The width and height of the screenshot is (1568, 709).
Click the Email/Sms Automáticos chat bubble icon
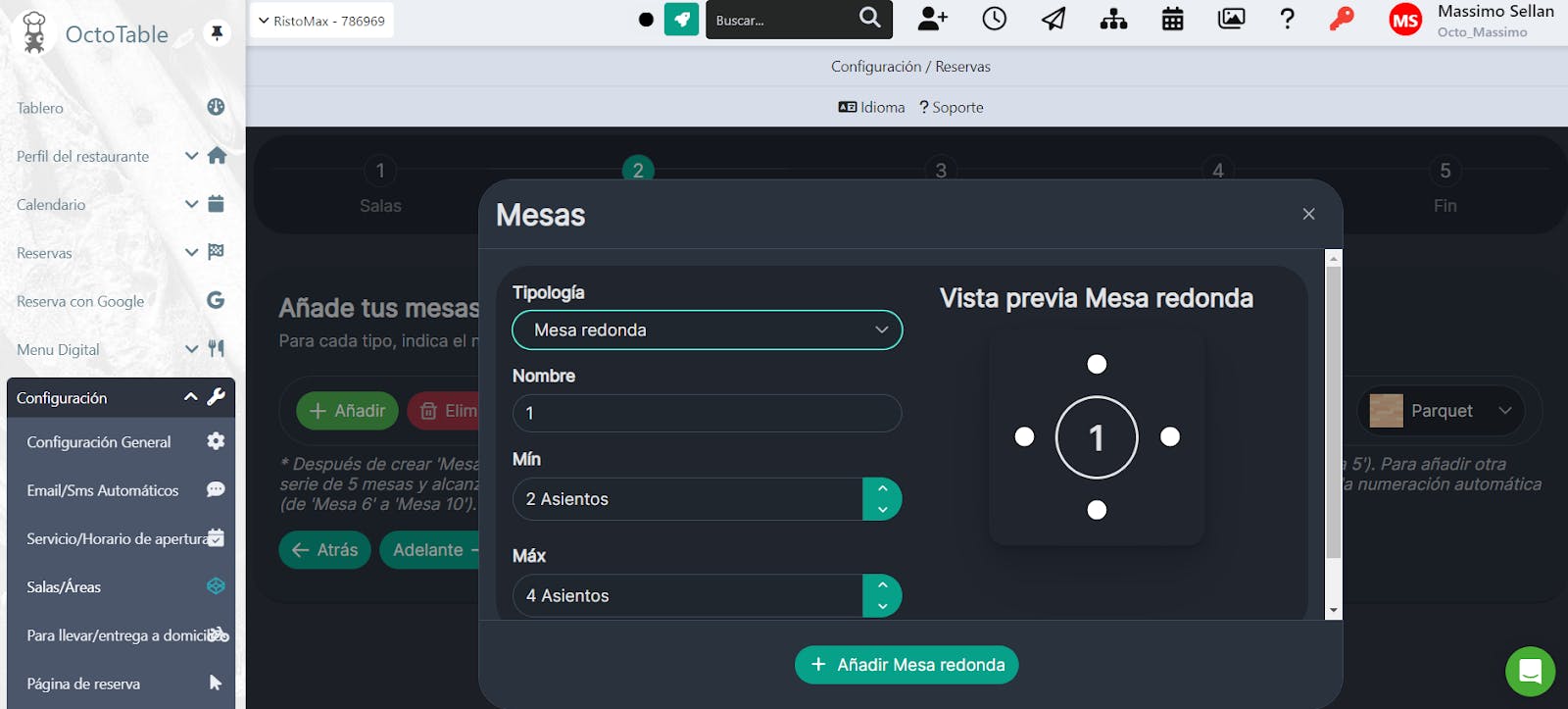pos(216,489)
